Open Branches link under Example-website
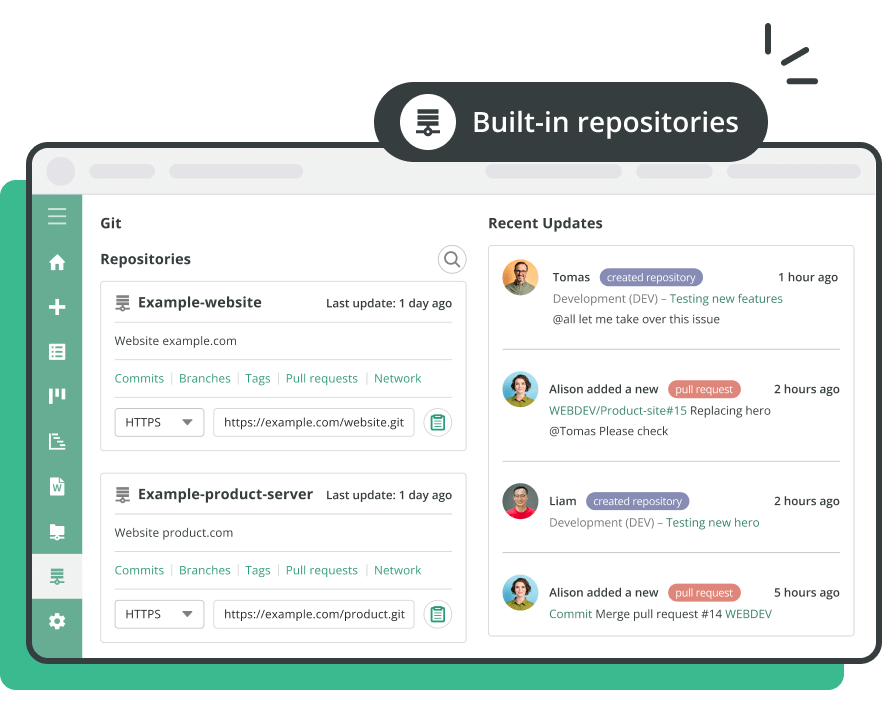 [x=205, y=379]
